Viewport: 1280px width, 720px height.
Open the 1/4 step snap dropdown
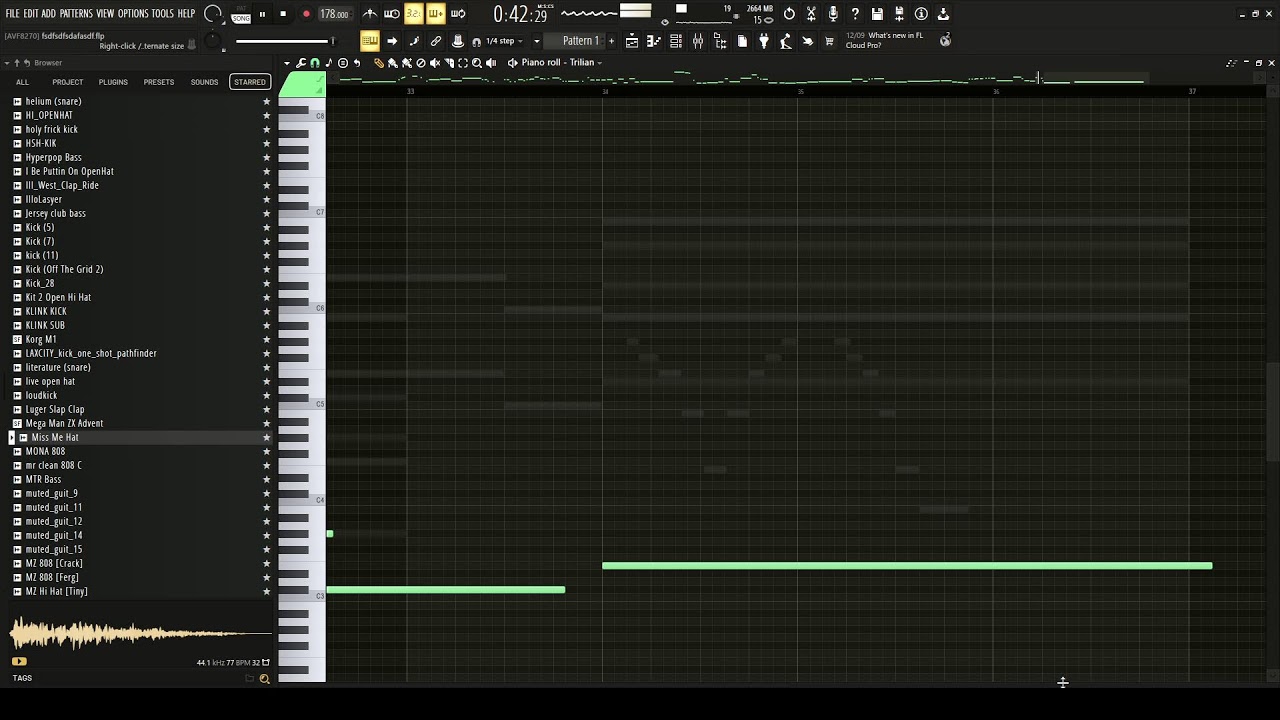click(506, 41)
